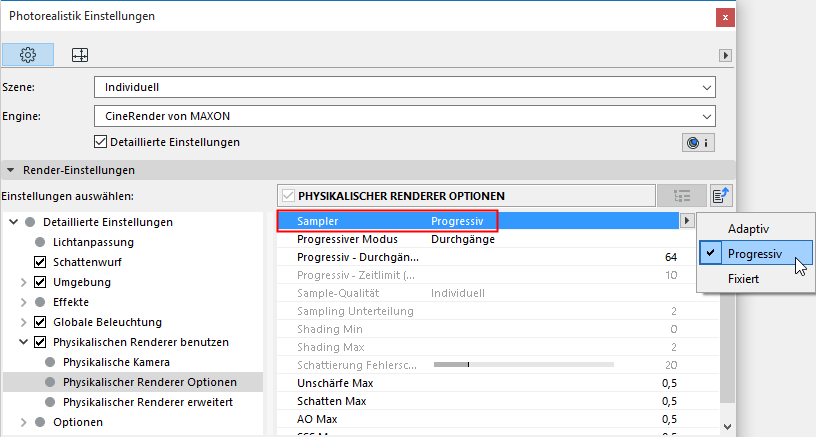This screenshot has width=816, height=437.
Task: Toggle Detaillierte Einstellungen checkbox
Action: tap(100, 142)
